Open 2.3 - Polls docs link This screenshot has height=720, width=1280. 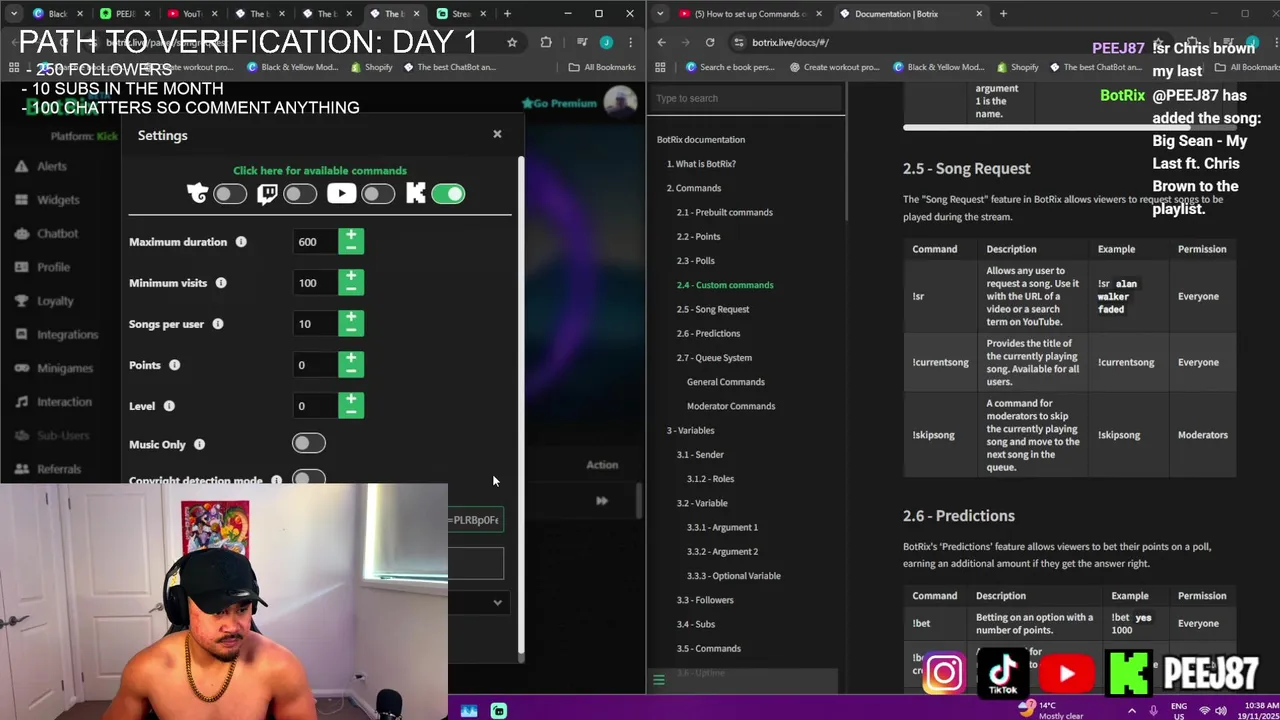click(695, 261)
